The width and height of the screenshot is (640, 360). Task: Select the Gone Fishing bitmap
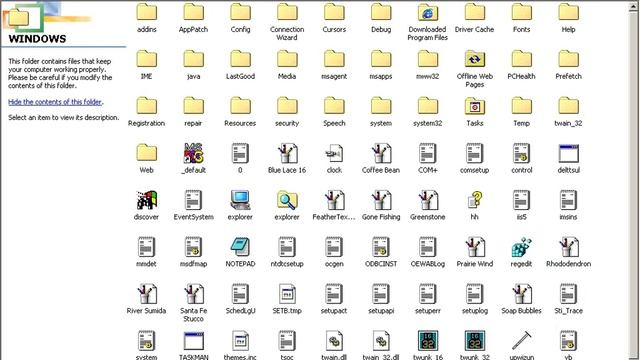[381, 200]
